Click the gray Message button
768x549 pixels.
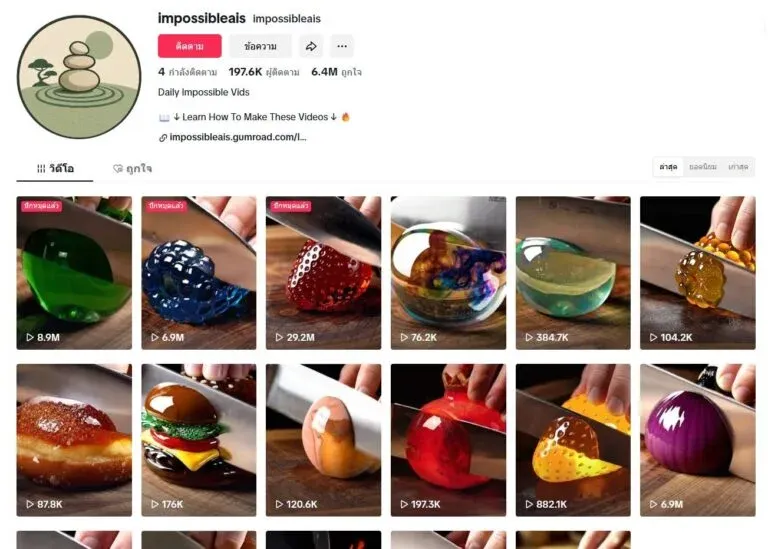tap(260, 46)
